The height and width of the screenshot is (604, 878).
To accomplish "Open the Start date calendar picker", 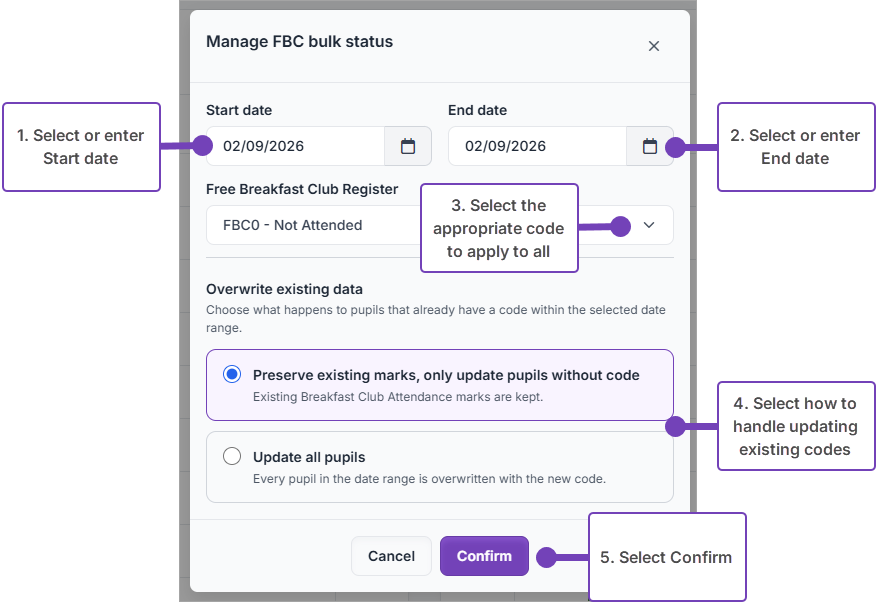I will (408, 146).
